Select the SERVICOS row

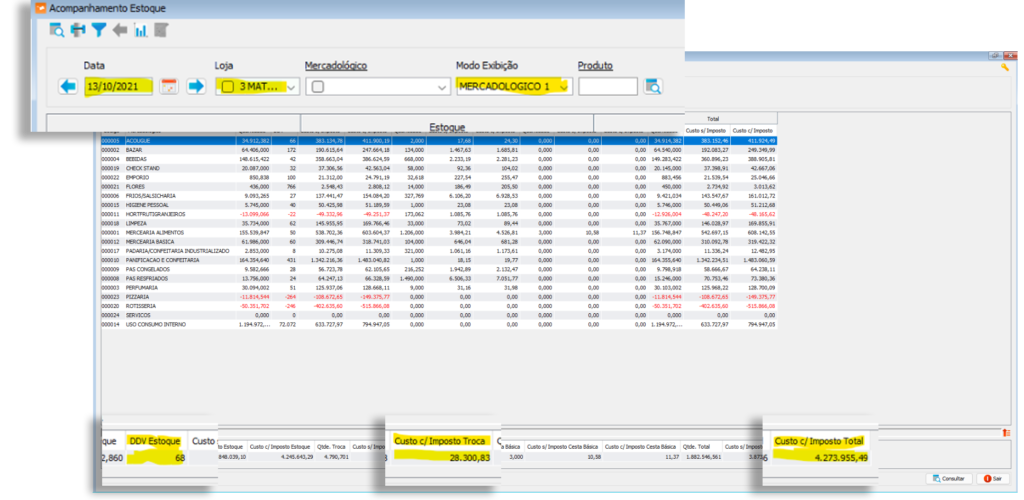pyautogui.click(x=439, y=314)
